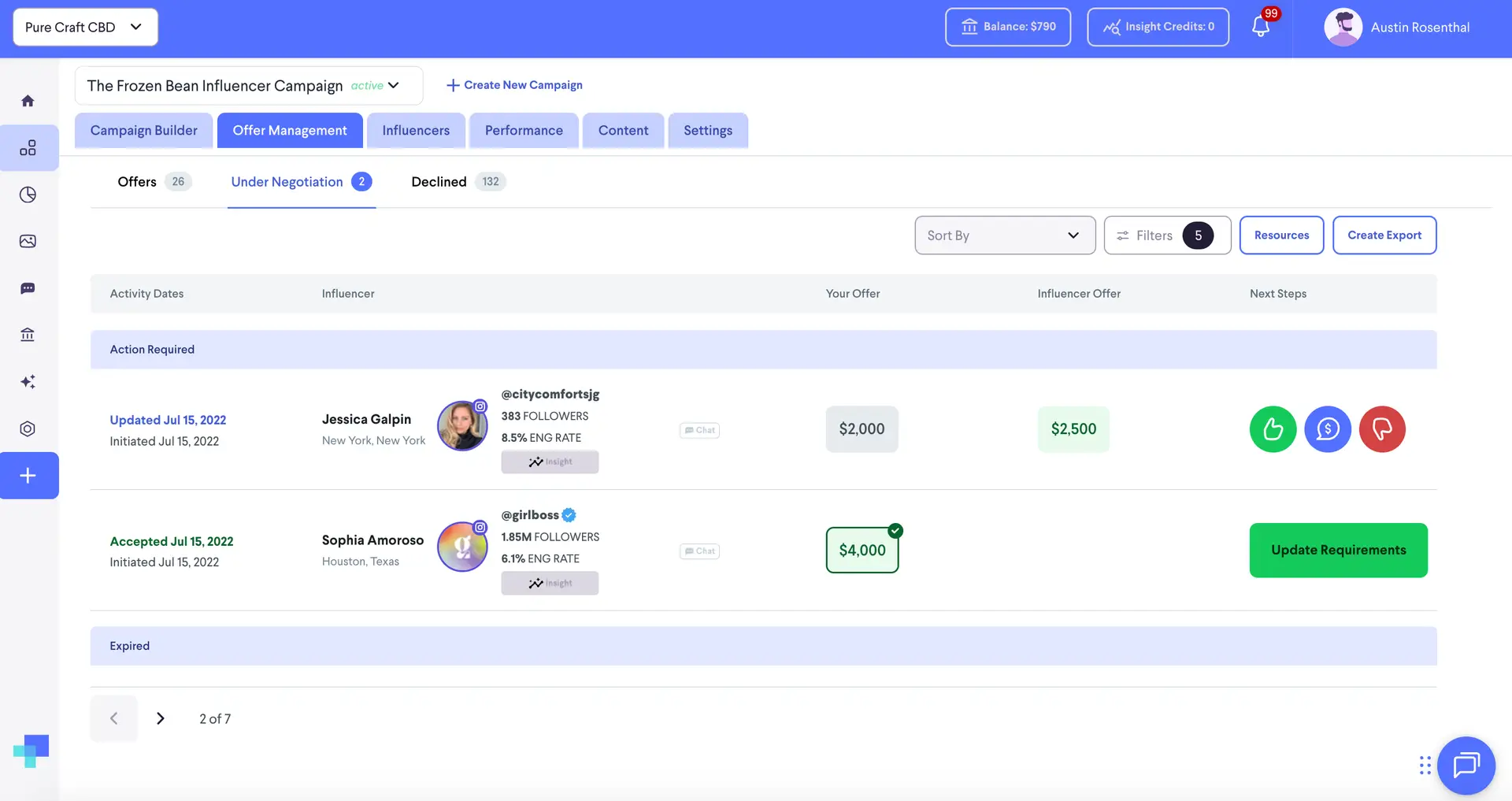Screen dimensions: 1512x801
Task: Expand the Pure Craft CBD account switcher
Action: click(x=84, y=26)
